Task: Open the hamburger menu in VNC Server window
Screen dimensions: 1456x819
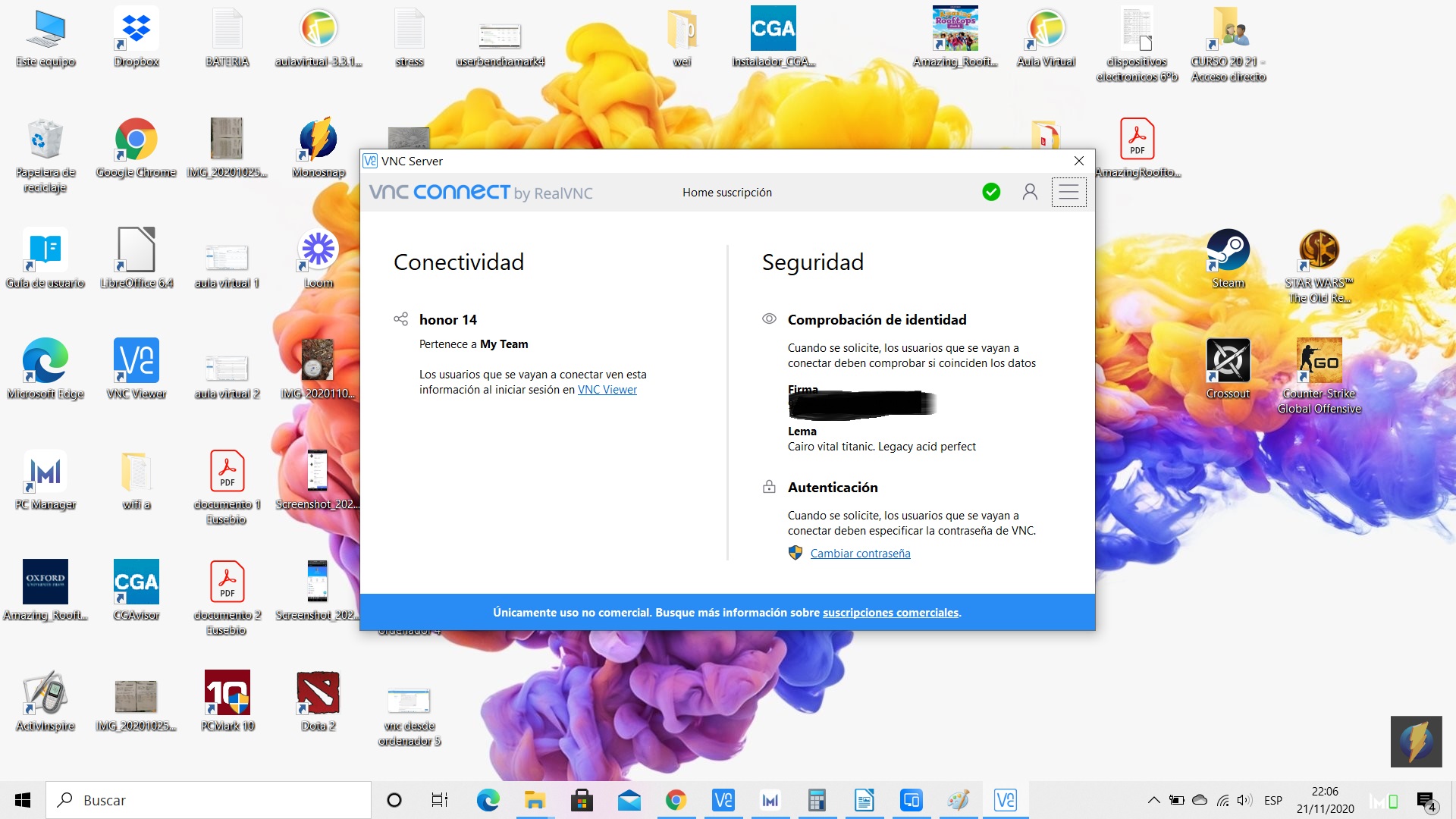Action: coord(1068,192)
